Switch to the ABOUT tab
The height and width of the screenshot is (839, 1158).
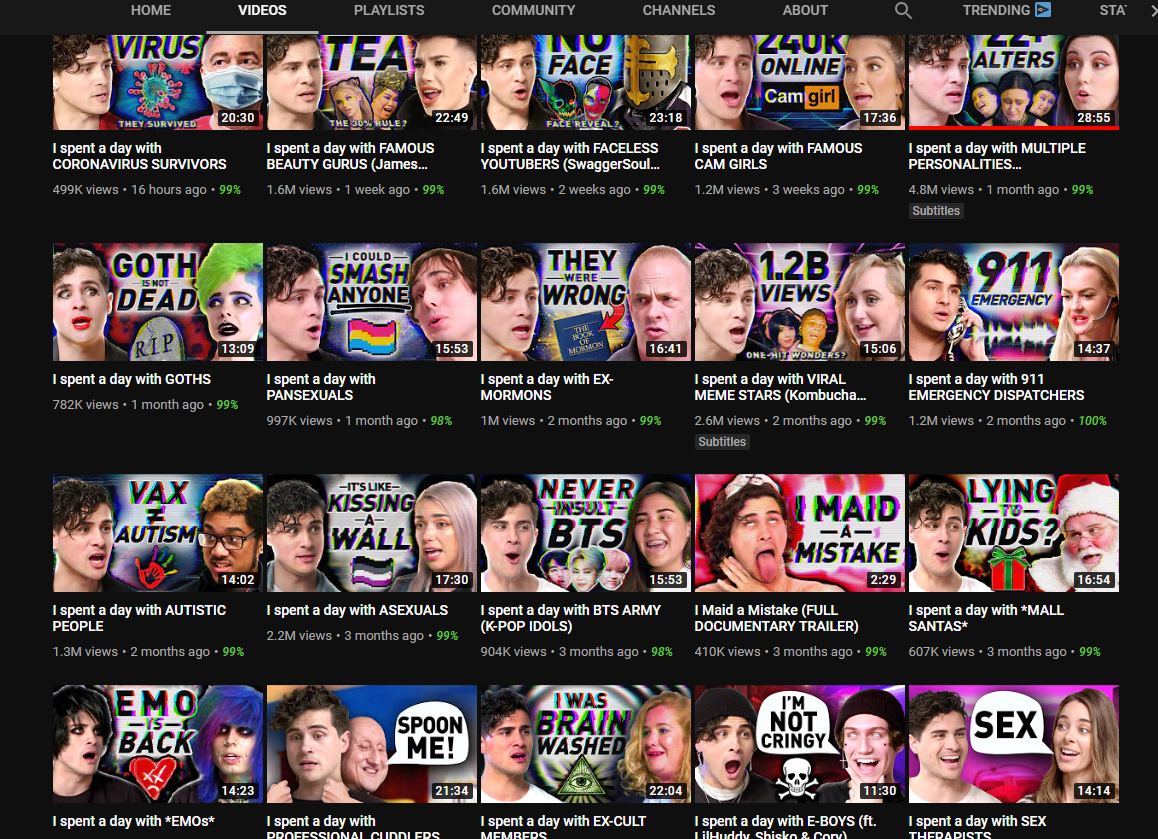click(x=805, y=10)
